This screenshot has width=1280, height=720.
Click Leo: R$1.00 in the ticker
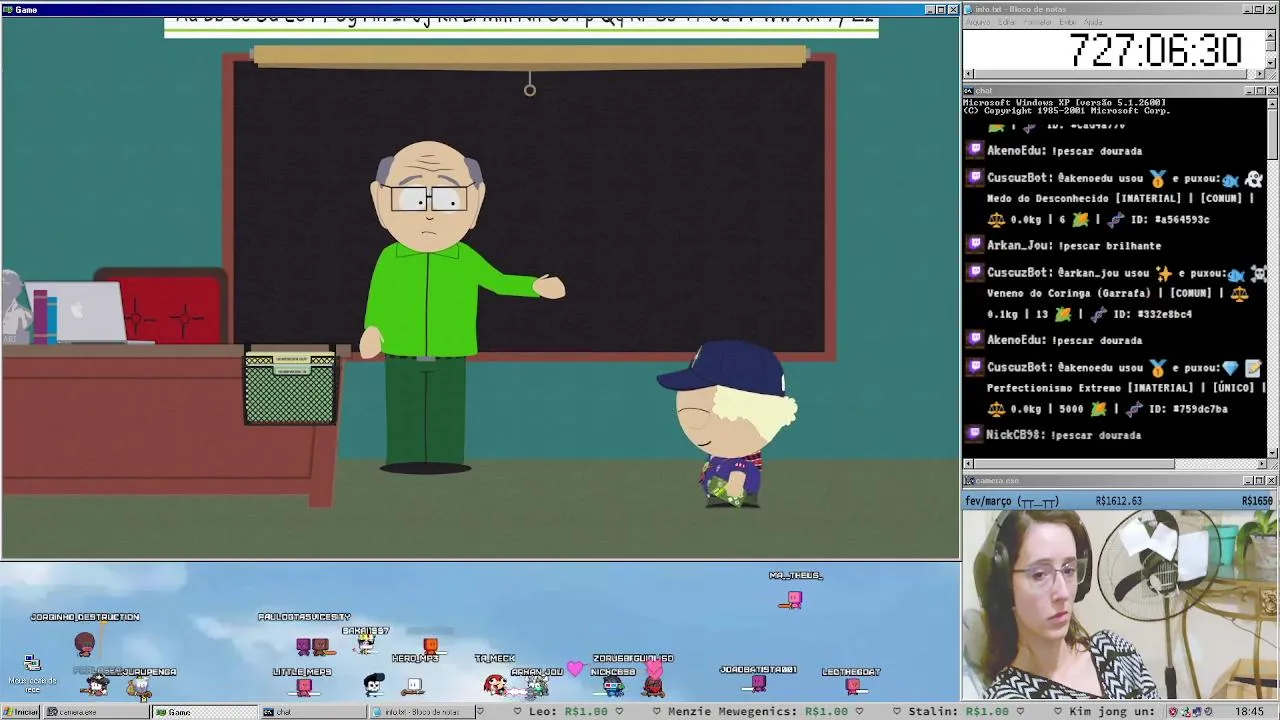(568, 712)
